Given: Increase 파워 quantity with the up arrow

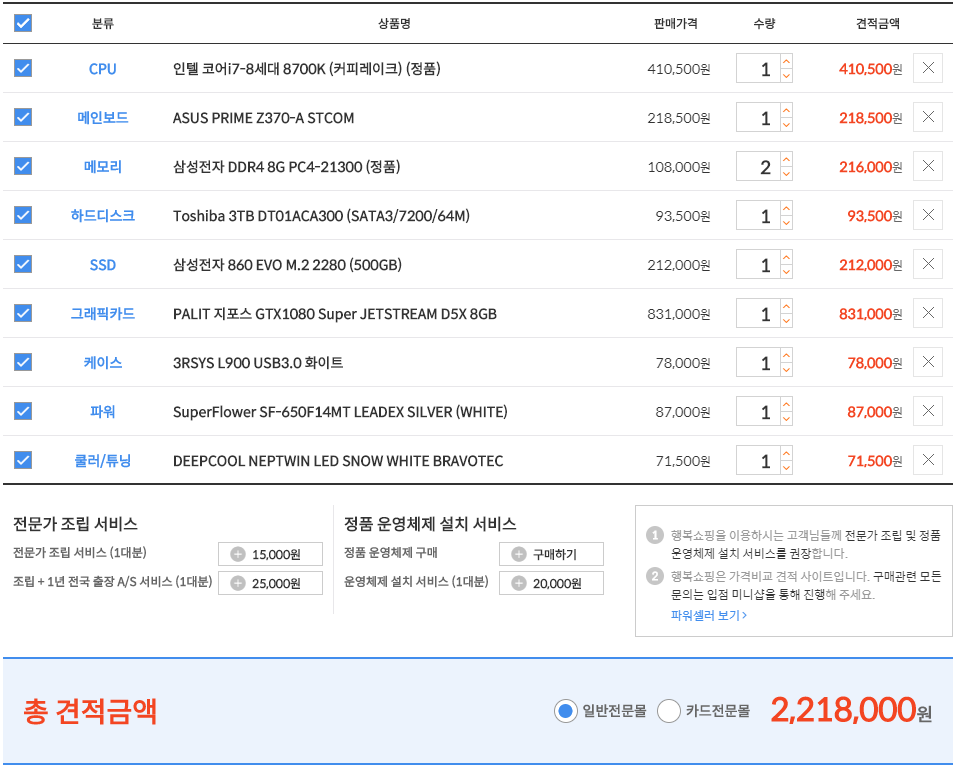Looking at the screenshot, I should [x=787, y=404].
